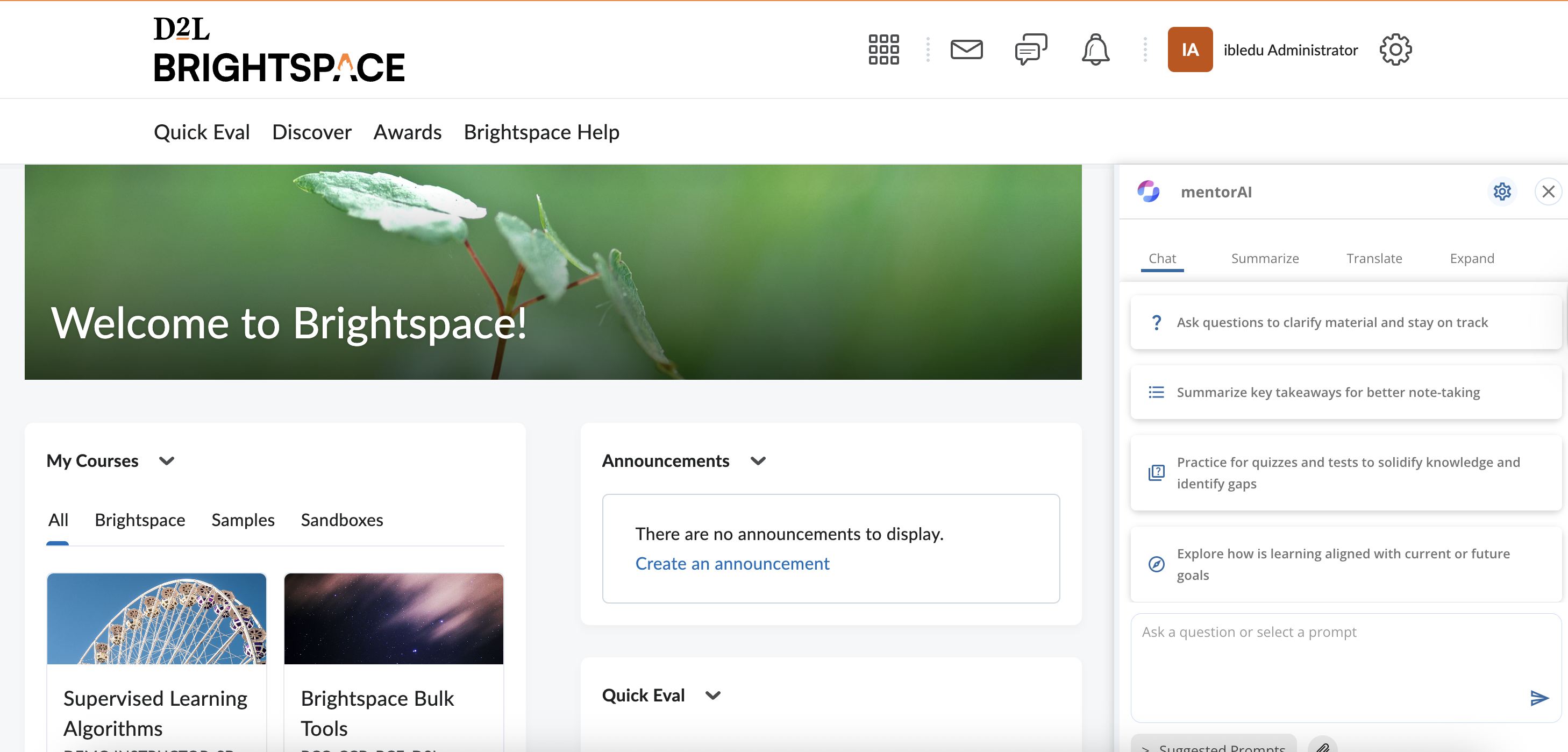This screenshot has width=1568, height=752.
Task: Open the course selector grid icon
Action: [883, 49]
